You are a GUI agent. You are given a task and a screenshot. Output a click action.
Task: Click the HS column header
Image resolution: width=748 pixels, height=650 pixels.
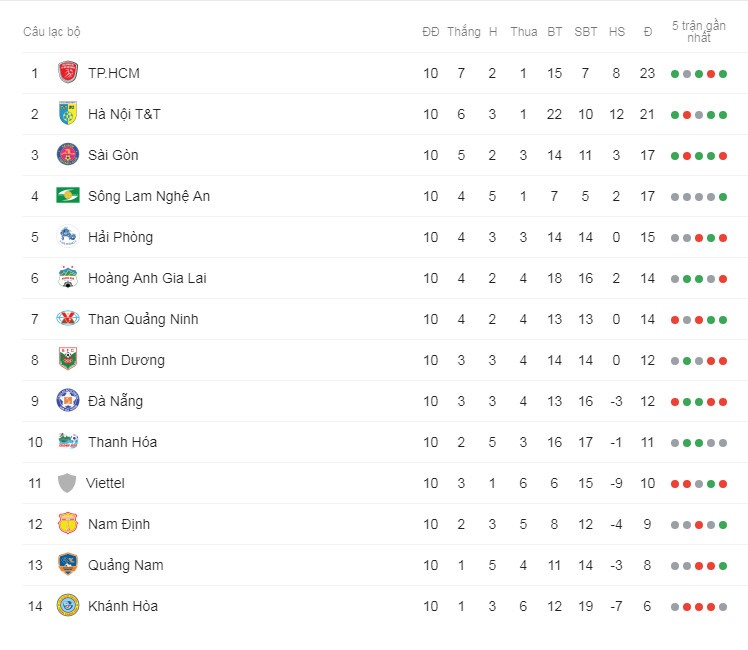tap(617, 32)
